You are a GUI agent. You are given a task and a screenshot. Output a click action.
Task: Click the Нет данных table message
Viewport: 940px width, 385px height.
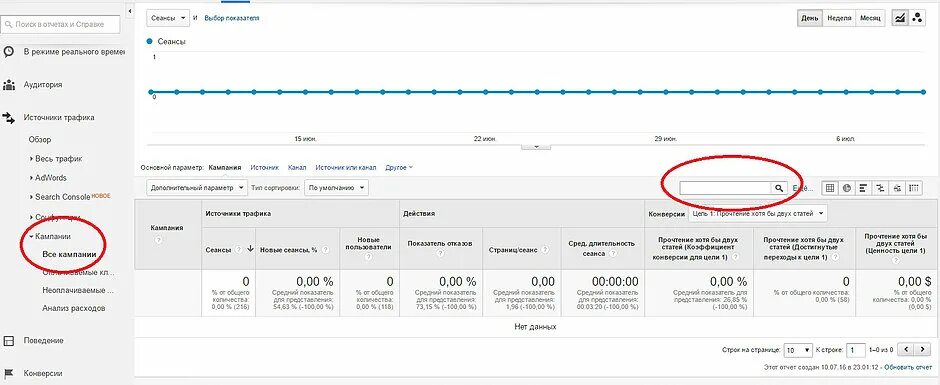[536, 327]
